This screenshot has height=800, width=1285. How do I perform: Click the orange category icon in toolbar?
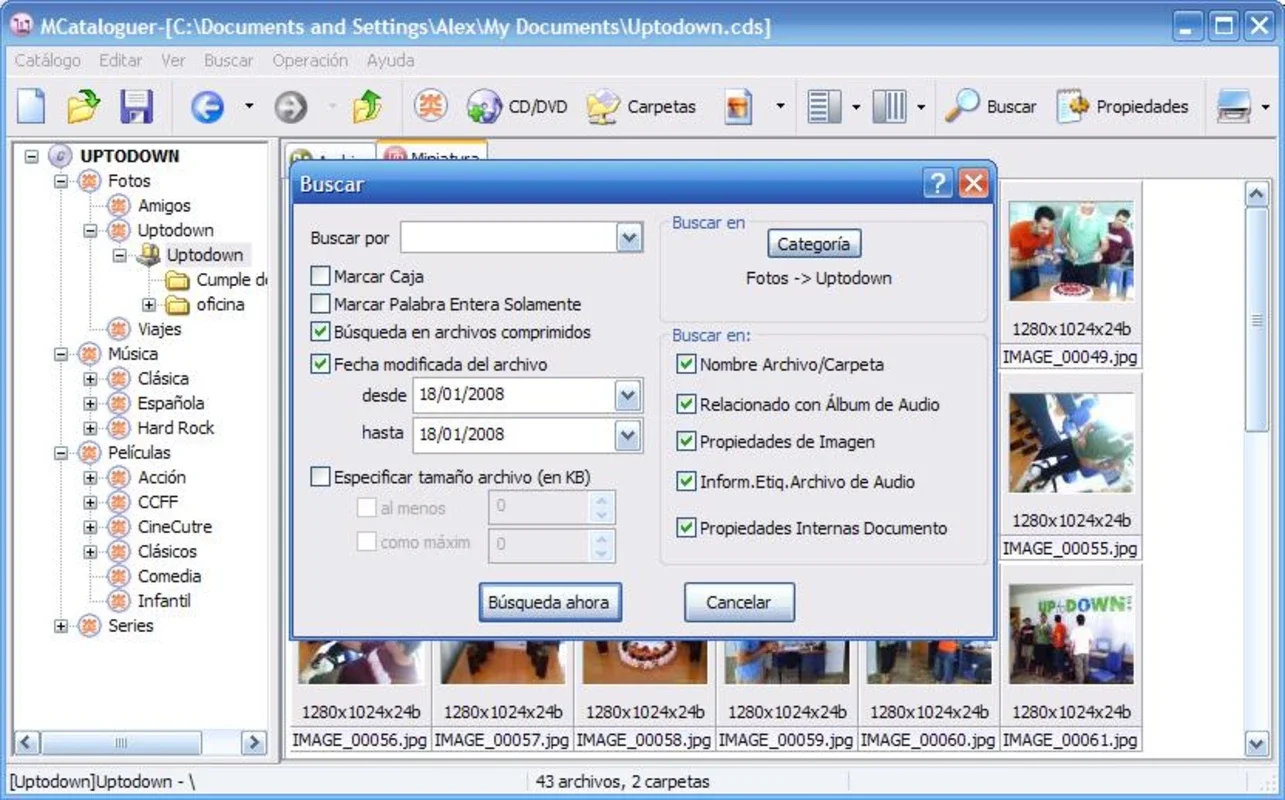pos(431,105)
